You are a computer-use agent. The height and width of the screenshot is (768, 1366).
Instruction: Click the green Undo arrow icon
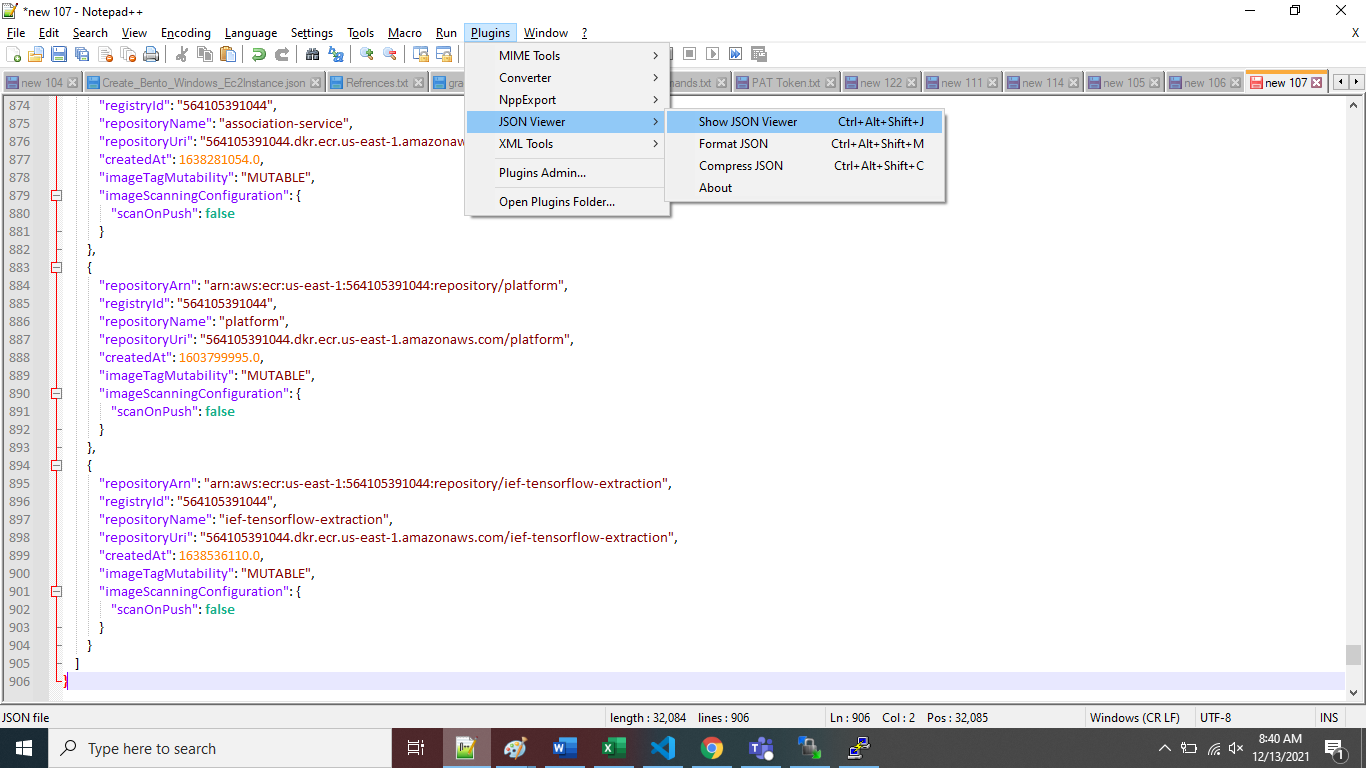259,54
